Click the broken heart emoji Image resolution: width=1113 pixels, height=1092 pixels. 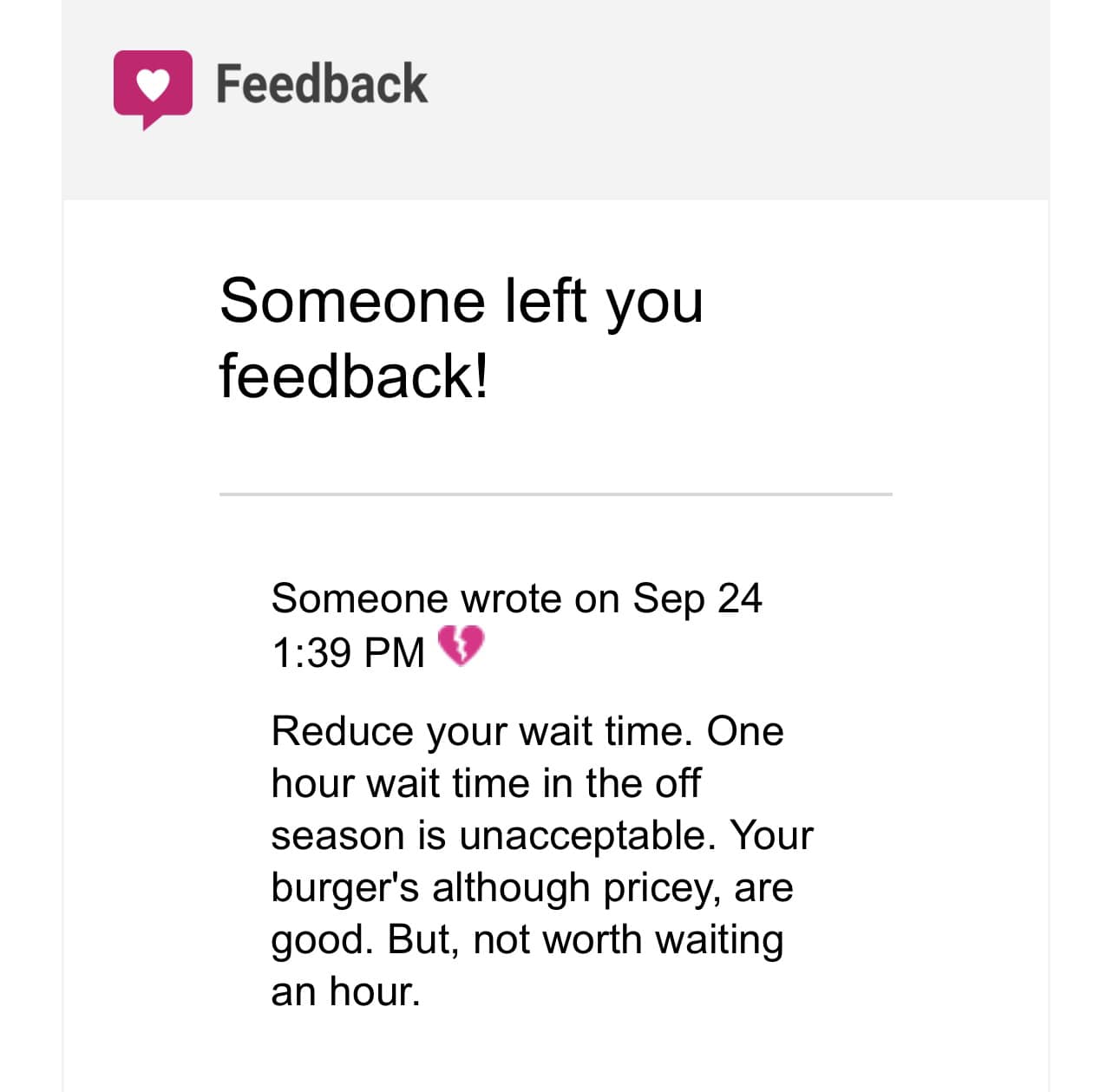pos(460,647)
